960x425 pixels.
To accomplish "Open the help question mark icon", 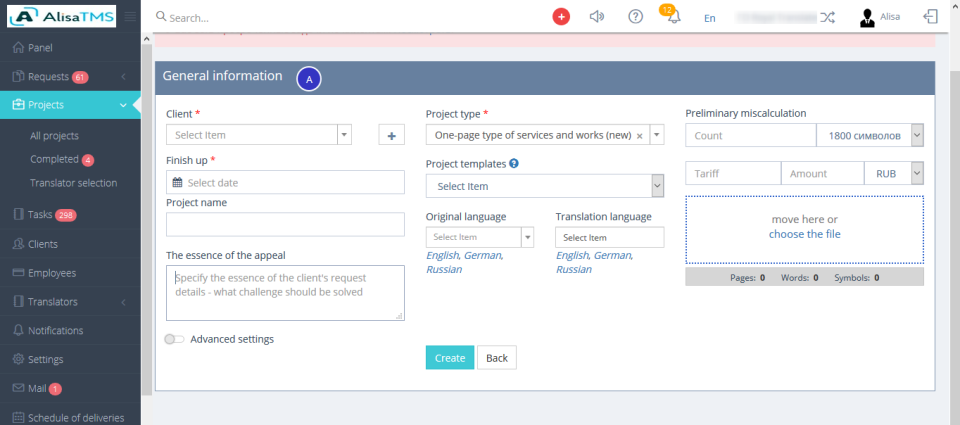I will (636, 17).
